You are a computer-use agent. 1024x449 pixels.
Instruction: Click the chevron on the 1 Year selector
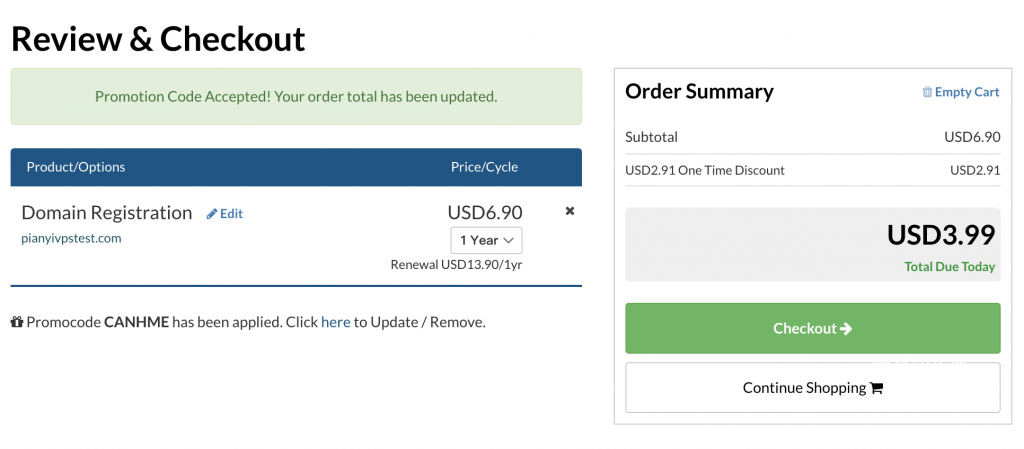[x=508, y=240]
